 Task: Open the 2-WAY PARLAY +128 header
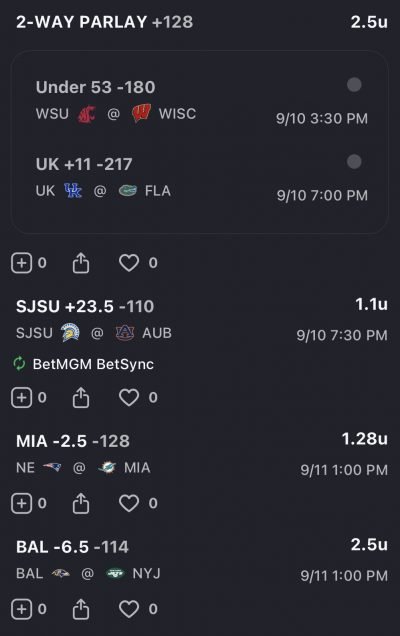pos(104,22)
